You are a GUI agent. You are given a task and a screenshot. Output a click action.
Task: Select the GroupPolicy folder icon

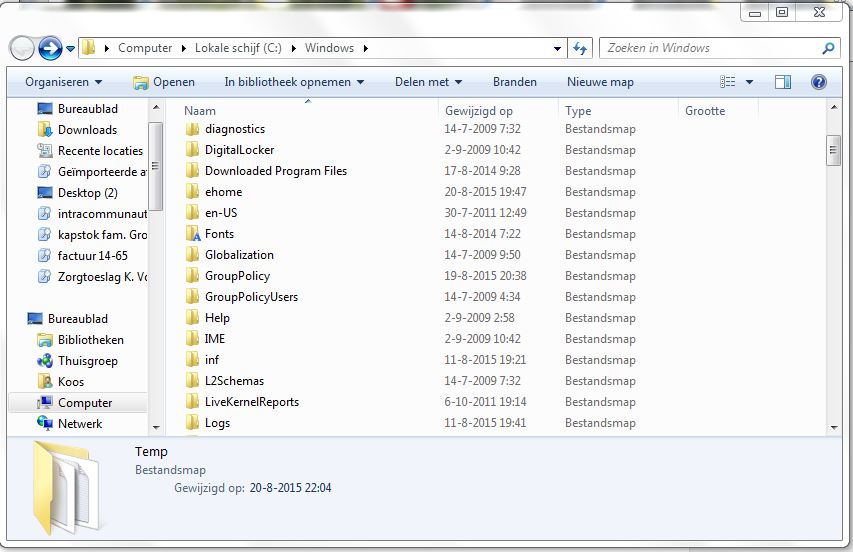point(192,276)
